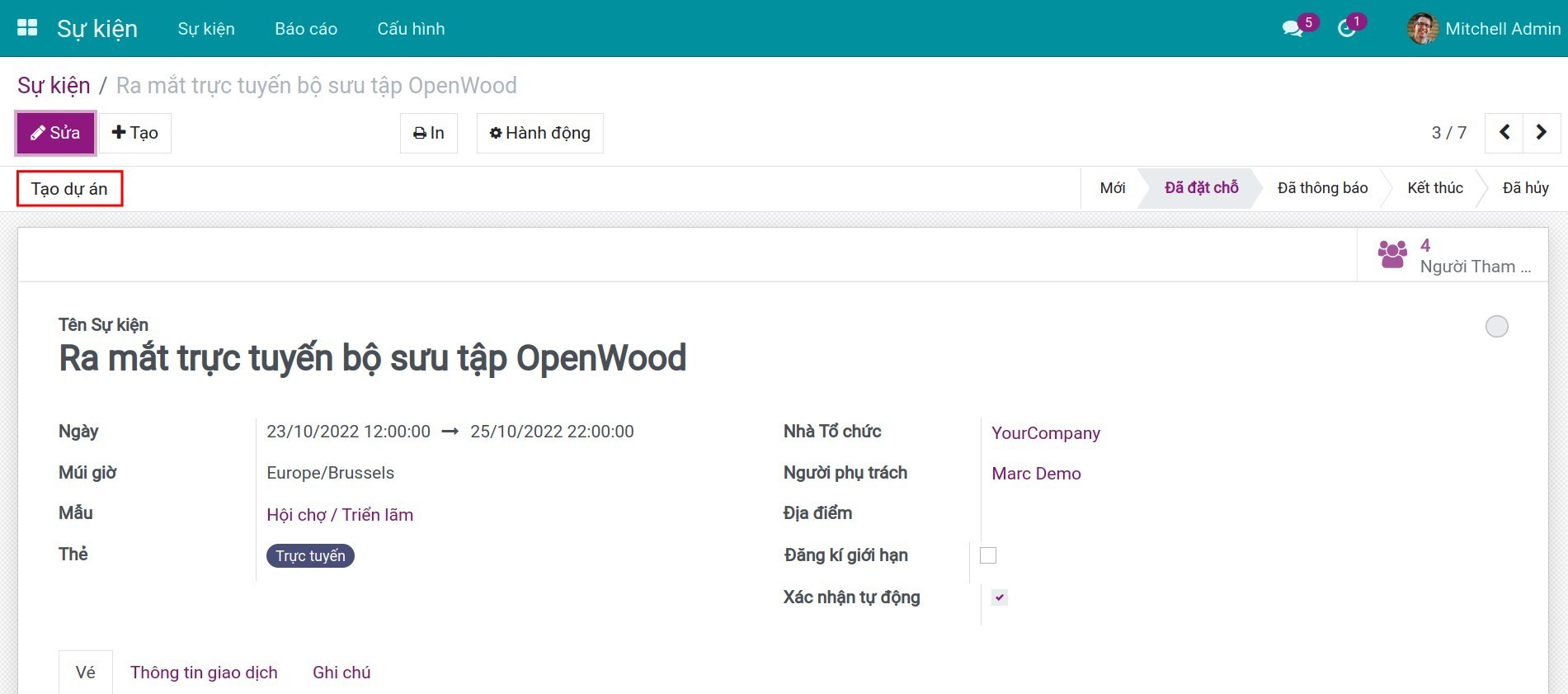1568x694 pixels.
Task: Open the Hành động dropdown
Action: point(540,133)
